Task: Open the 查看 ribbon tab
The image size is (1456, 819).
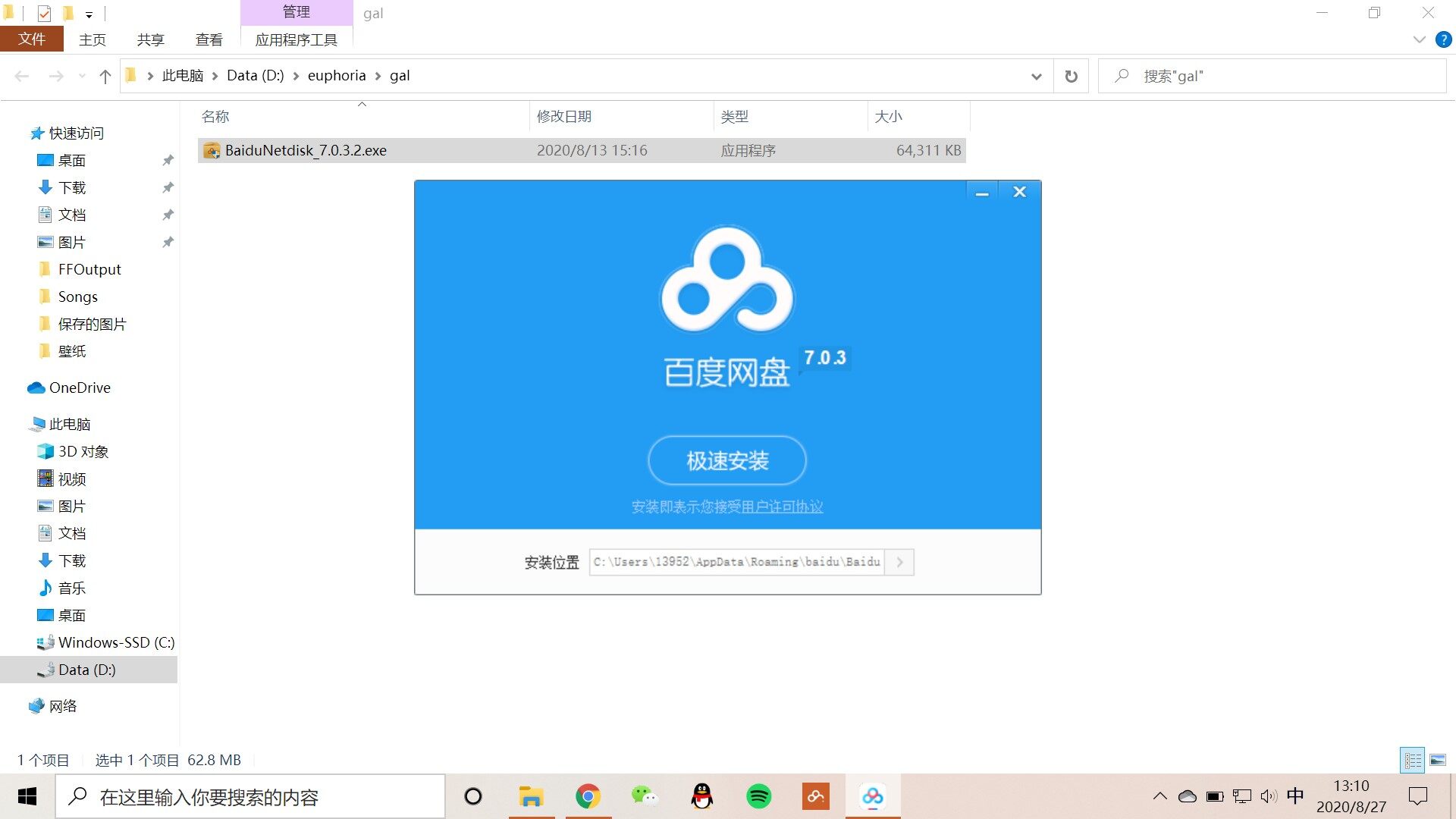Action: [209, 39]
